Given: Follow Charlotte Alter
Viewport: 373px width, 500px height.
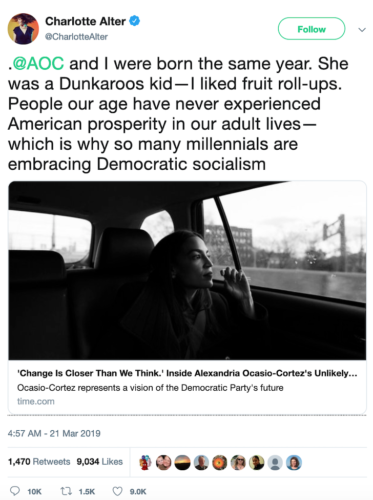Looking at the screenshot, I should (x=311, y=29).
